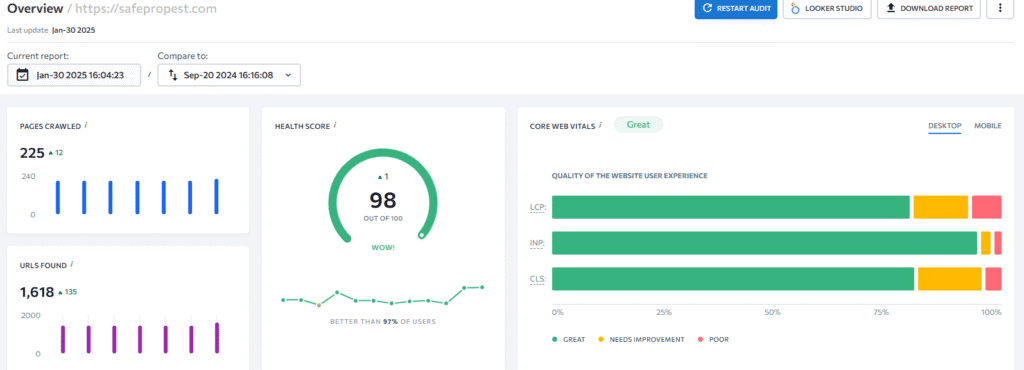The image size is (1024, 370).
Task: Click the CLS metric label
Action: [x=538, y=279]
